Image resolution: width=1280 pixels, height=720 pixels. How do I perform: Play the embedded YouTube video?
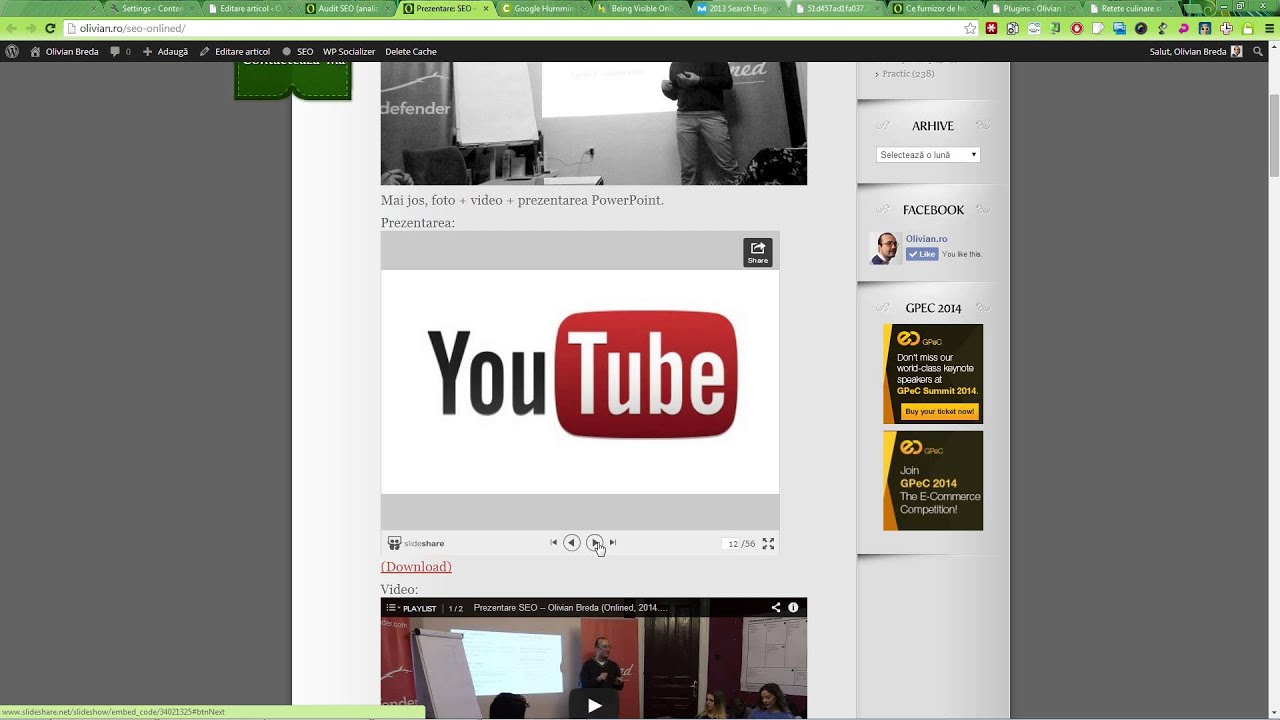[x=594, y=705]
